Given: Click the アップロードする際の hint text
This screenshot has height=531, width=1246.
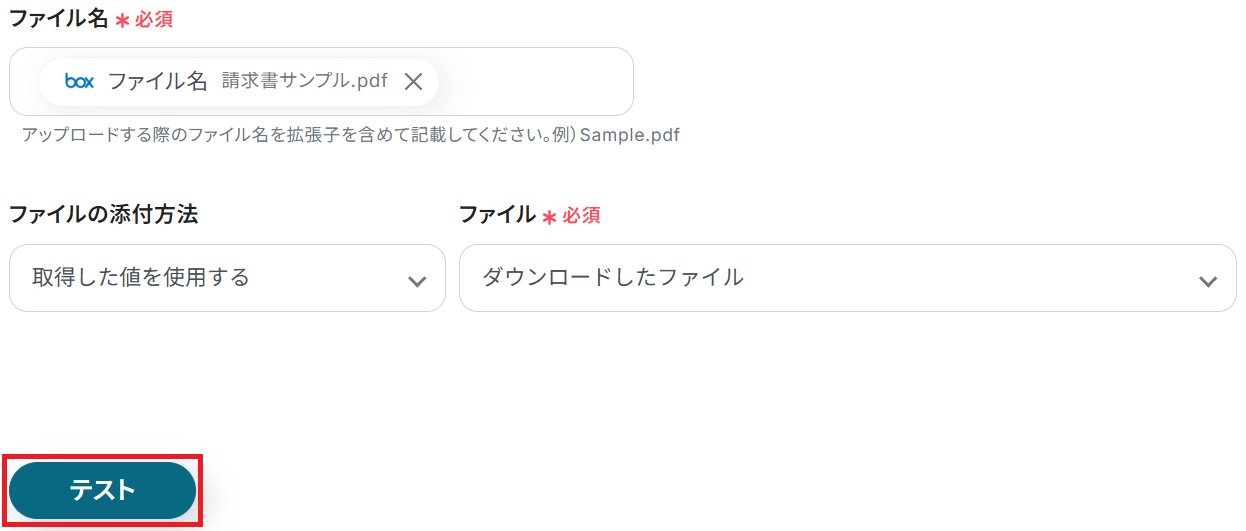Looking at the screenshot, I should (300, 135).
